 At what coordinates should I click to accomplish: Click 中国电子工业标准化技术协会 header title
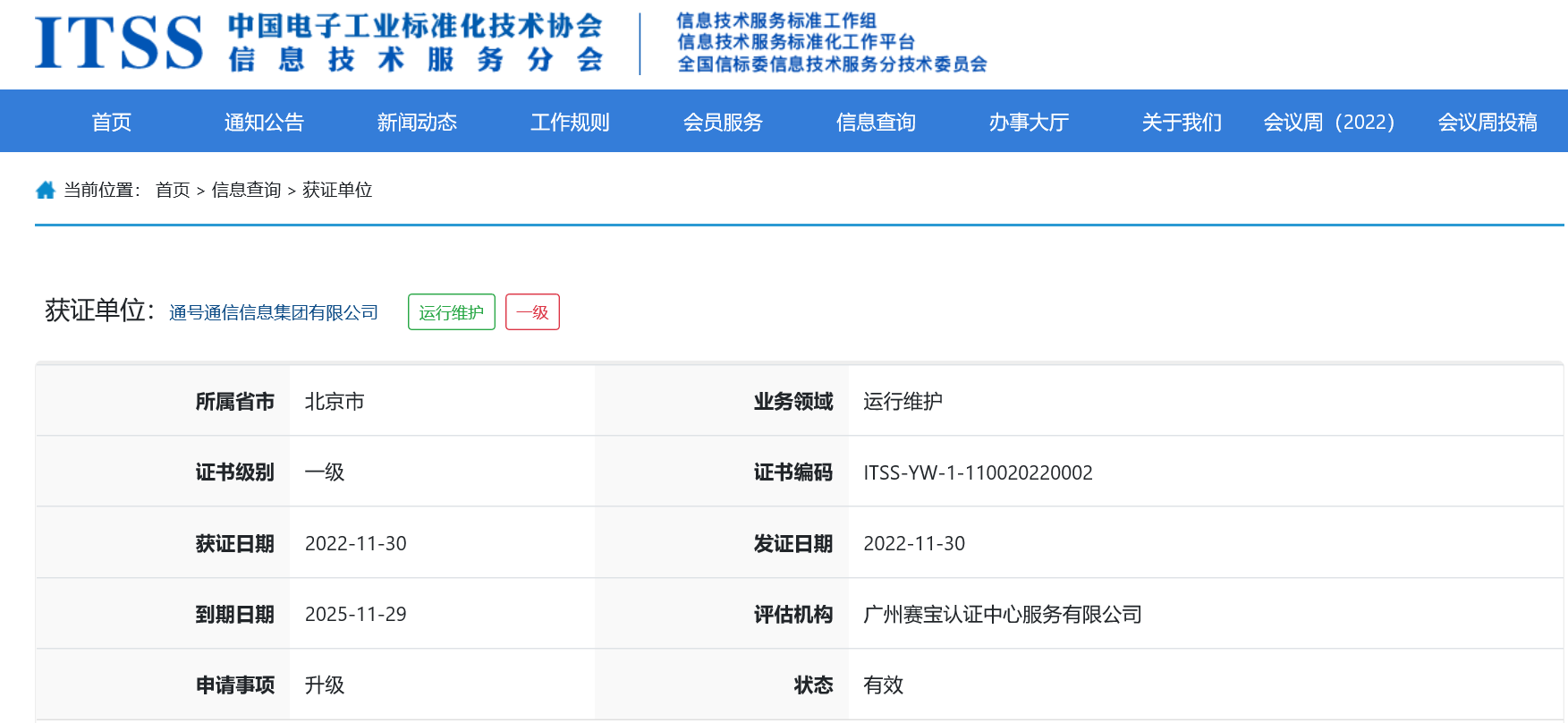tap(415, 26)
